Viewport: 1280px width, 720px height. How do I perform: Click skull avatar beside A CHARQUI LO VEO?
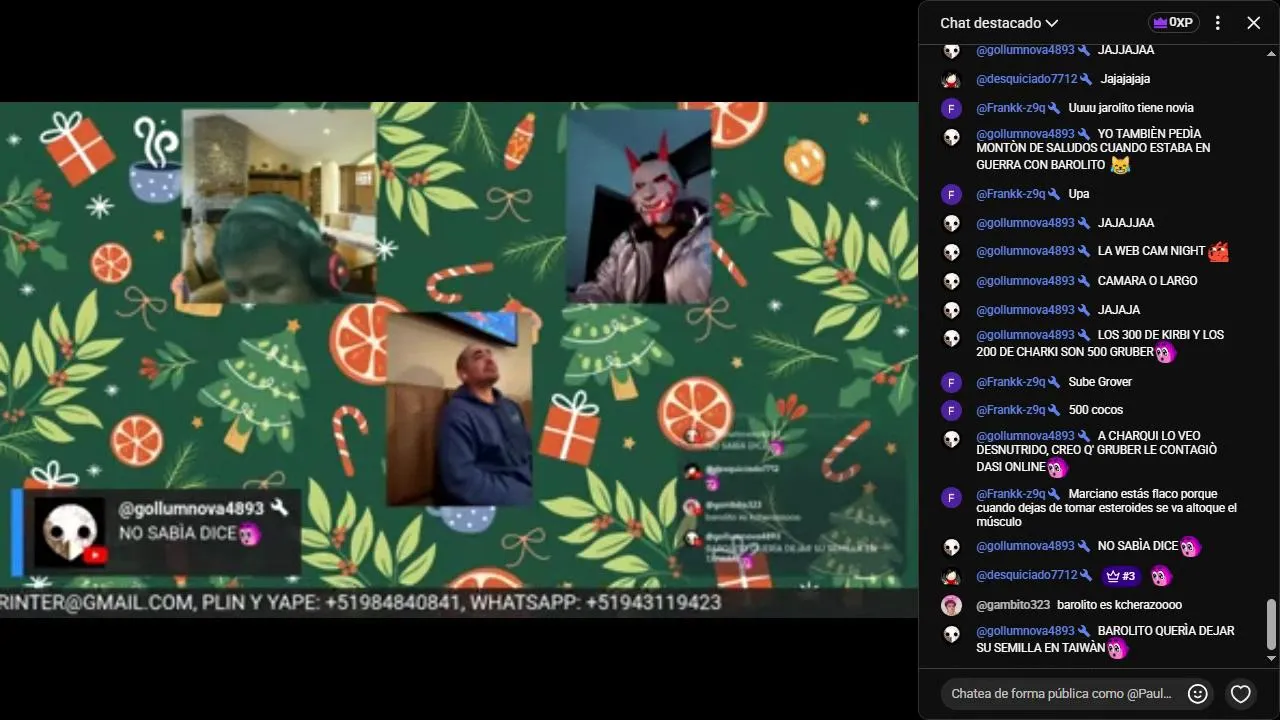coord(952,439)
